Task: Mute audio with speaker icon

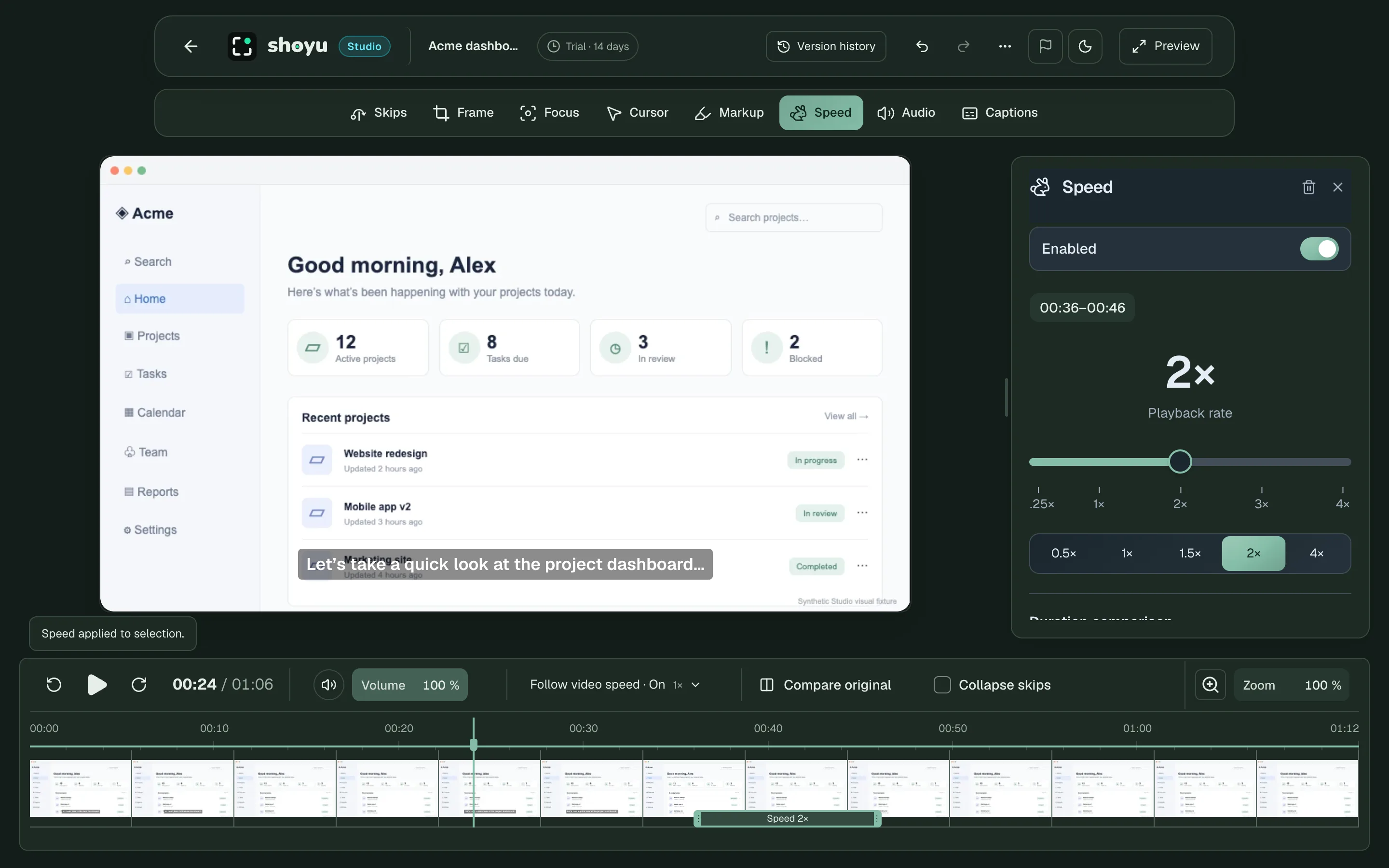Action: pyautogui.click(x=329, y=684)
